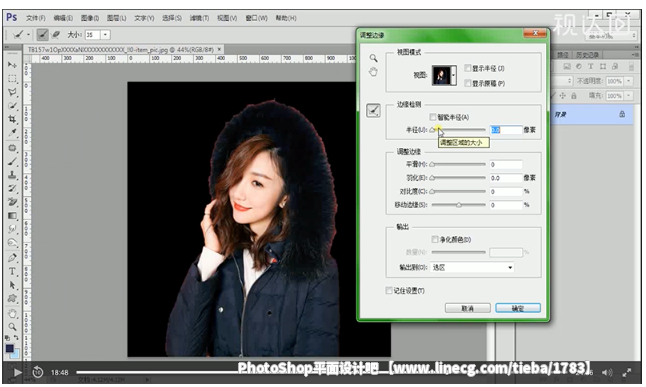Select the Gradient tool
Screen dimensions: 646x387
(x=12, y=216)
